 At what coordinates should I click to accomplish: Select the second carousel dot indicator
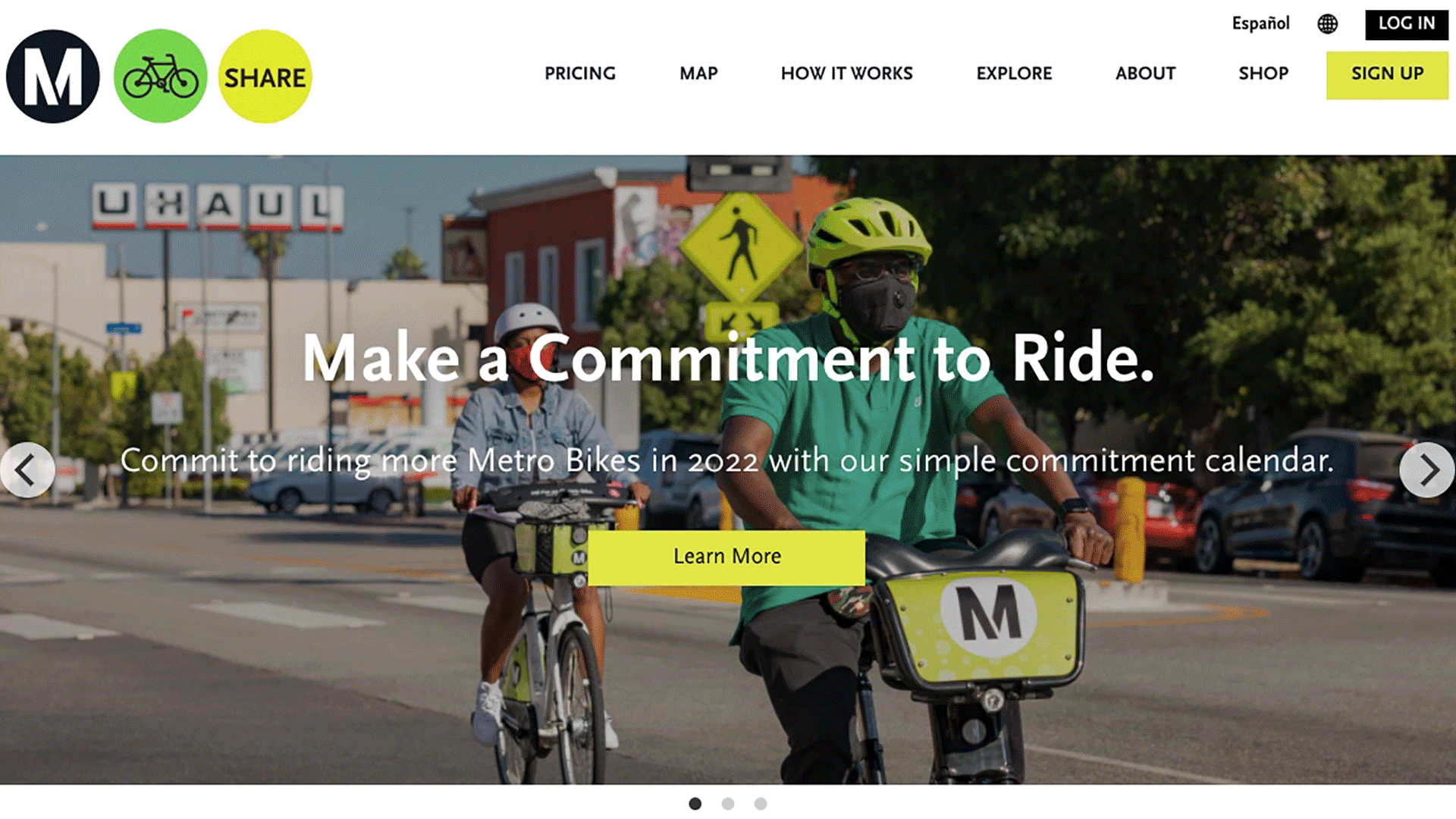click(728, 804)
